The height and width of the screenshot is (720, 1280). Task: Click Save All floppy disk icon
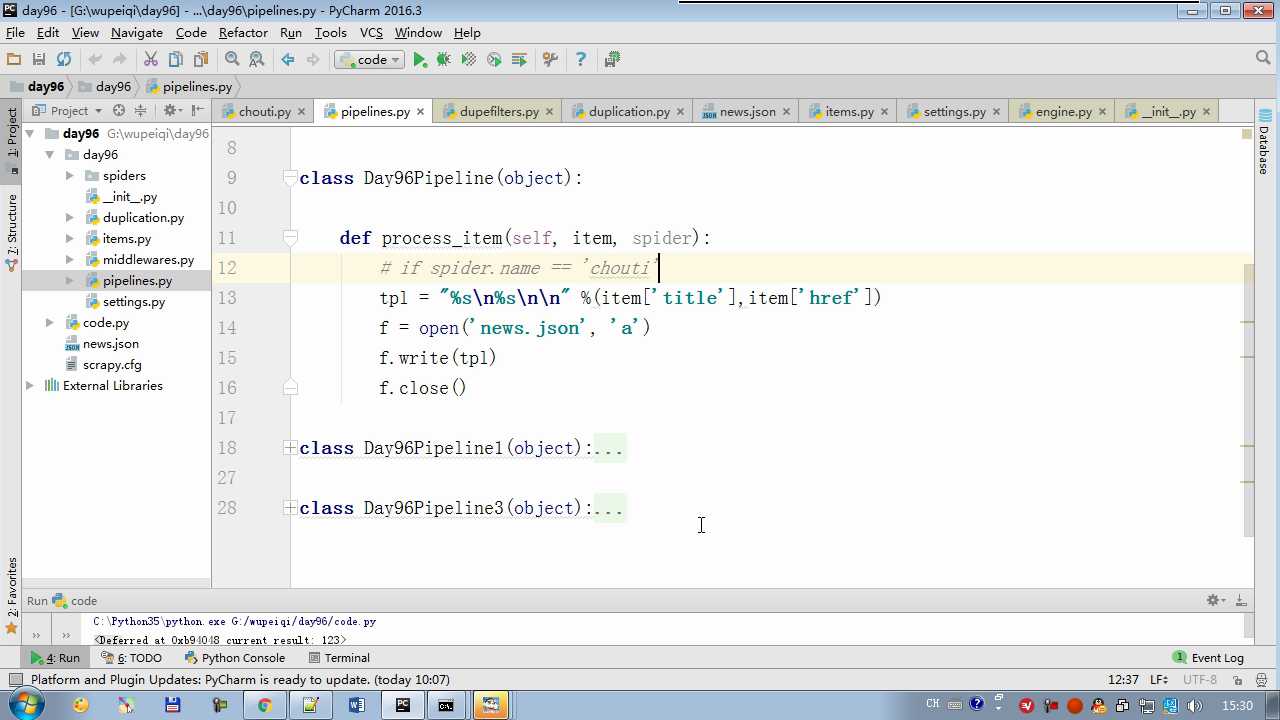(x=39, y=60)
